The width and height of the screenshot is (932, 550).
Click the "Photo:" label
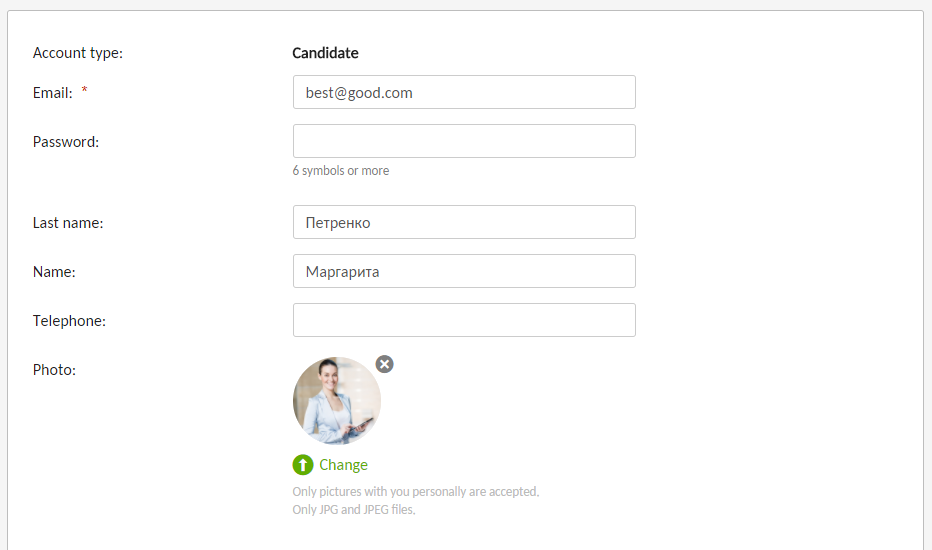coord(54,370)
